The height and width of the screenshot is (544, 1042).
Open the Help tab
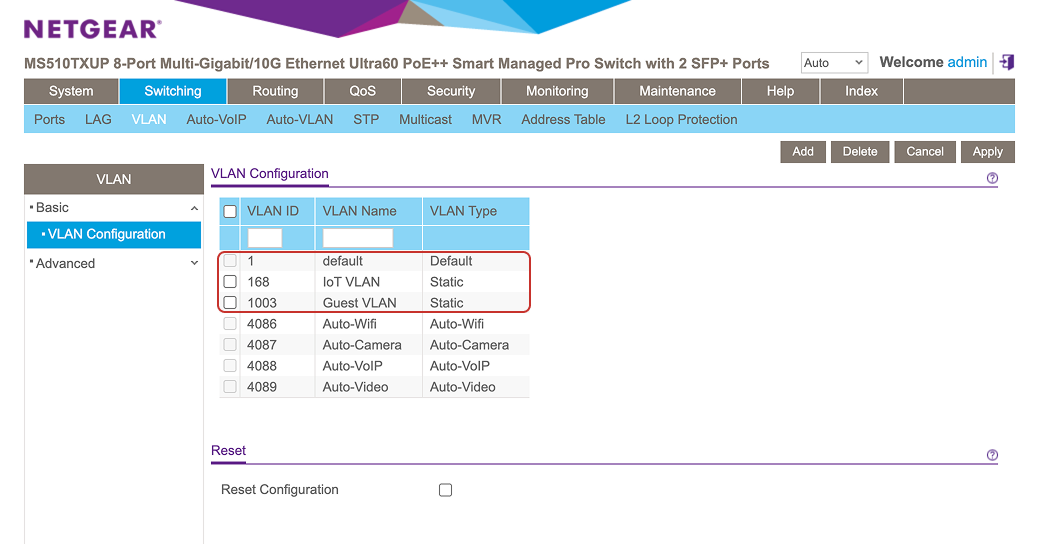click(x=780, y=91)
